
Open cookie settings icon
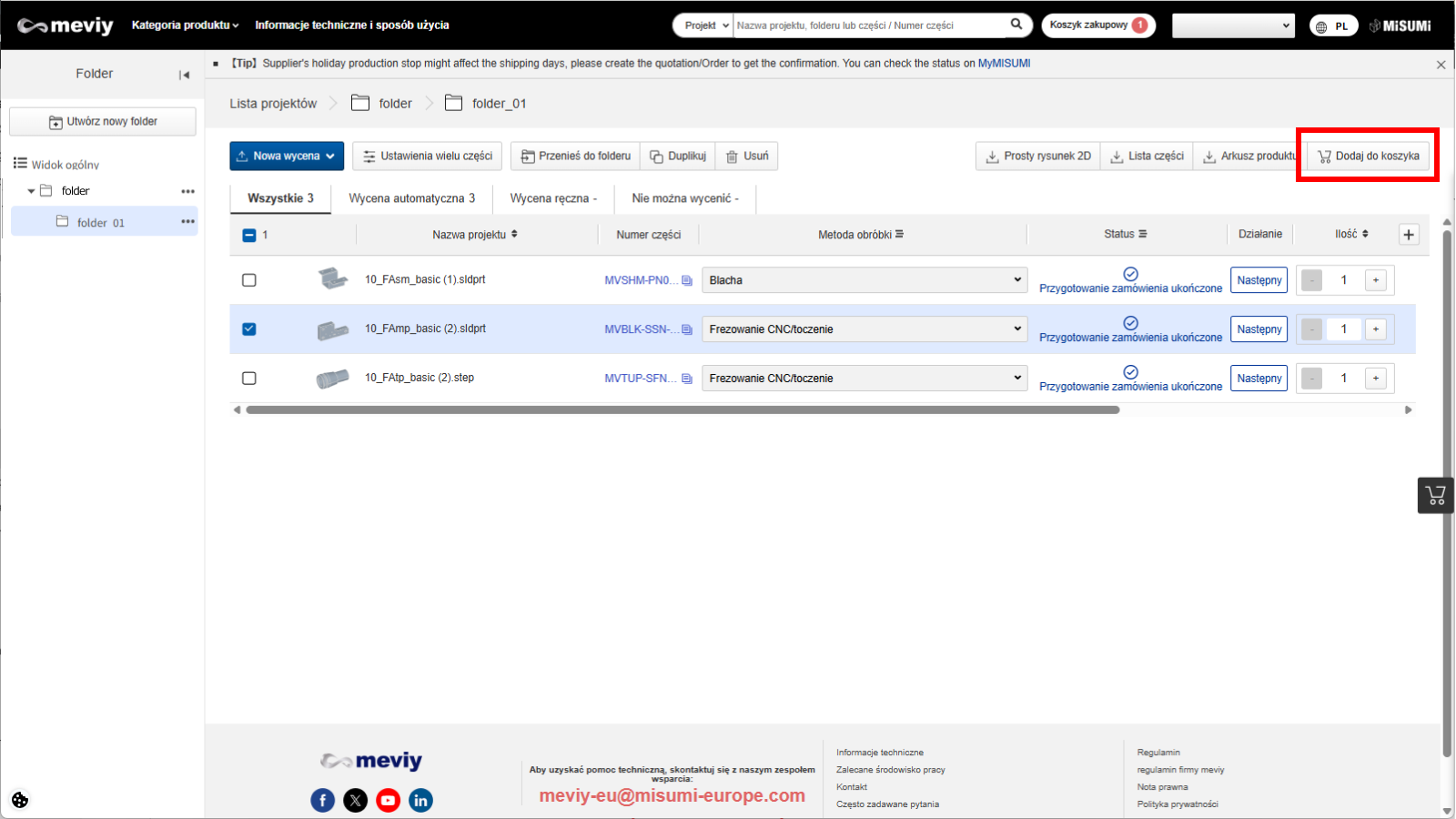coord(20,800)
